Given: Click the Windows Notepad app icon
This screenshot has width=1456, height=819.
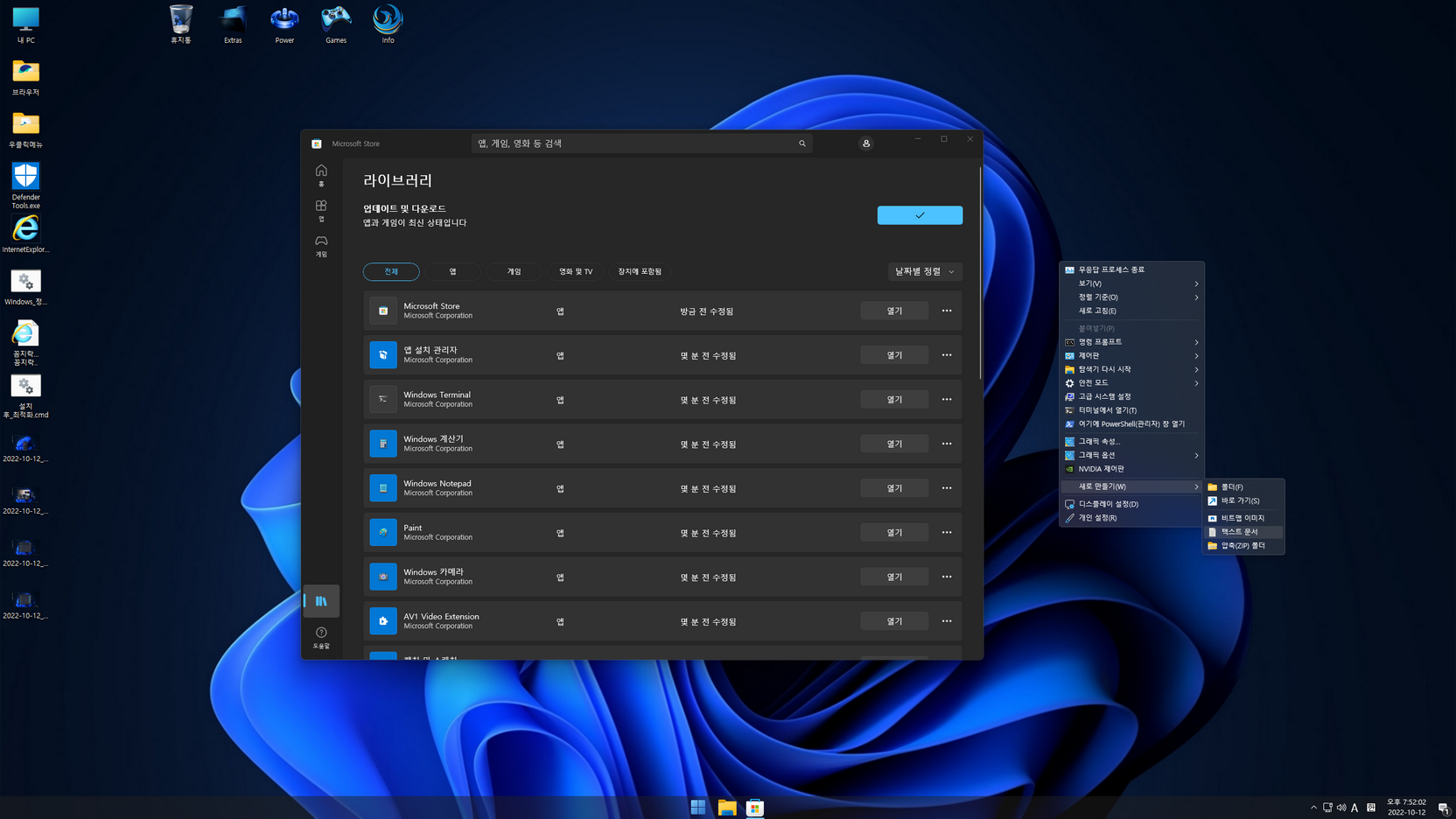Looking at the screenshot, I should (x=383, y=488).
